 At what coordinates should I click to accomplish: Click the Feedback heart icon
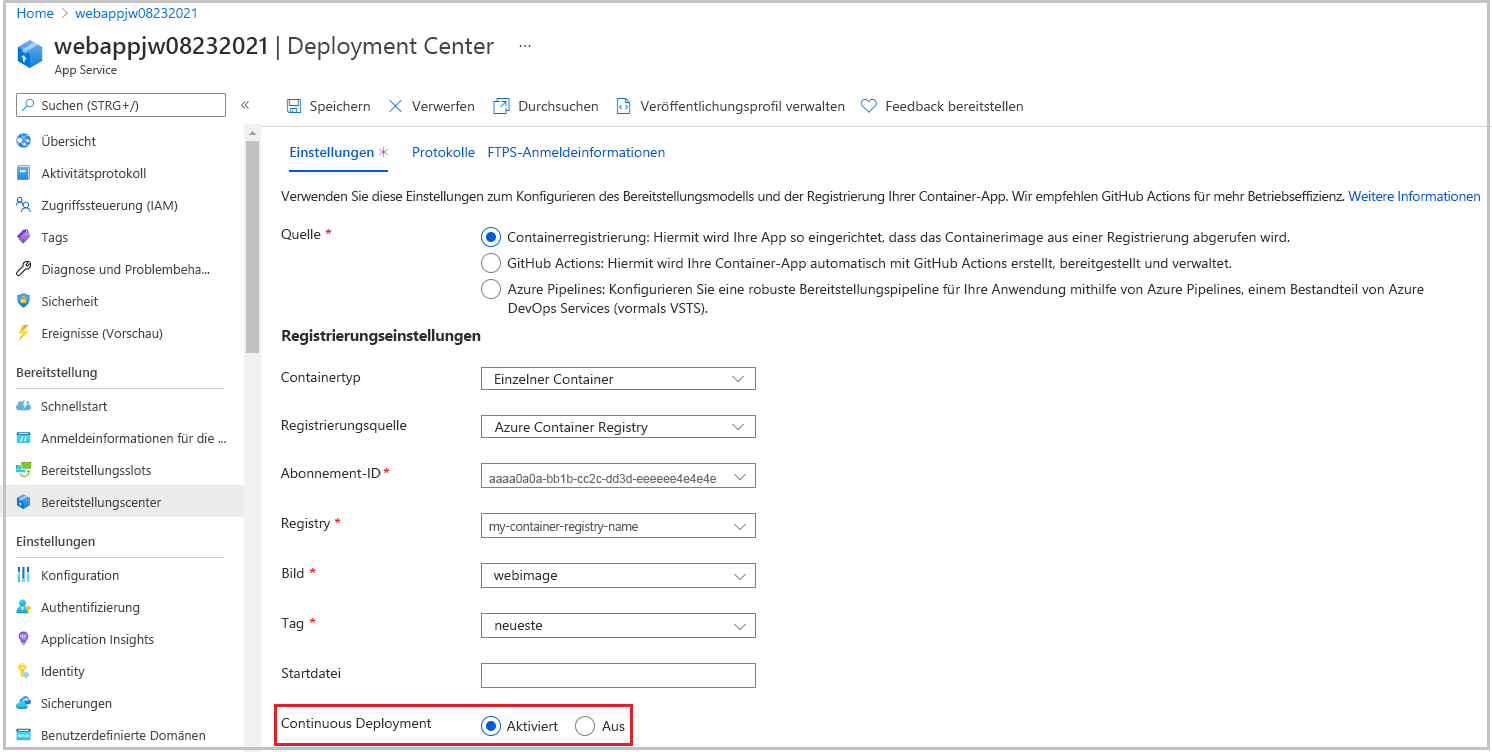coord(869,106)
